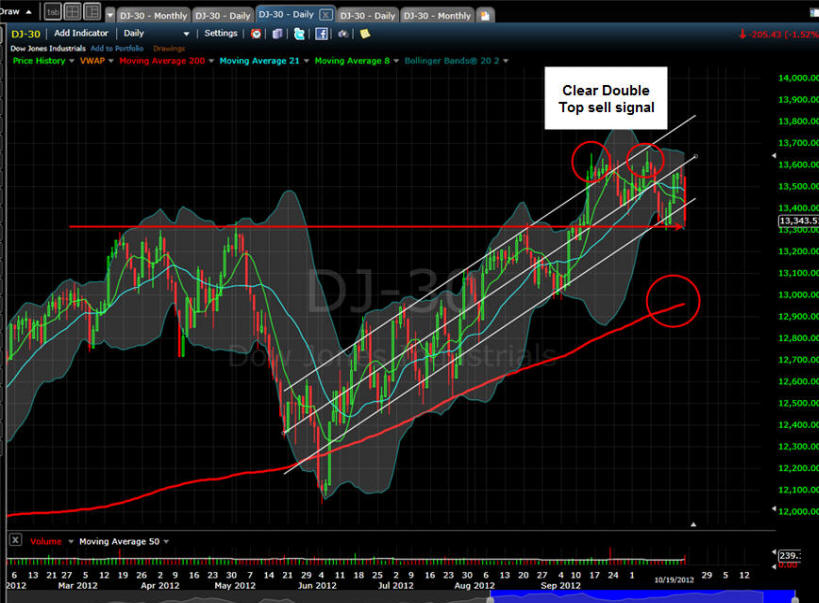Open the Drawings link
This screenshot has width=819, height=603.
[169, 48]
